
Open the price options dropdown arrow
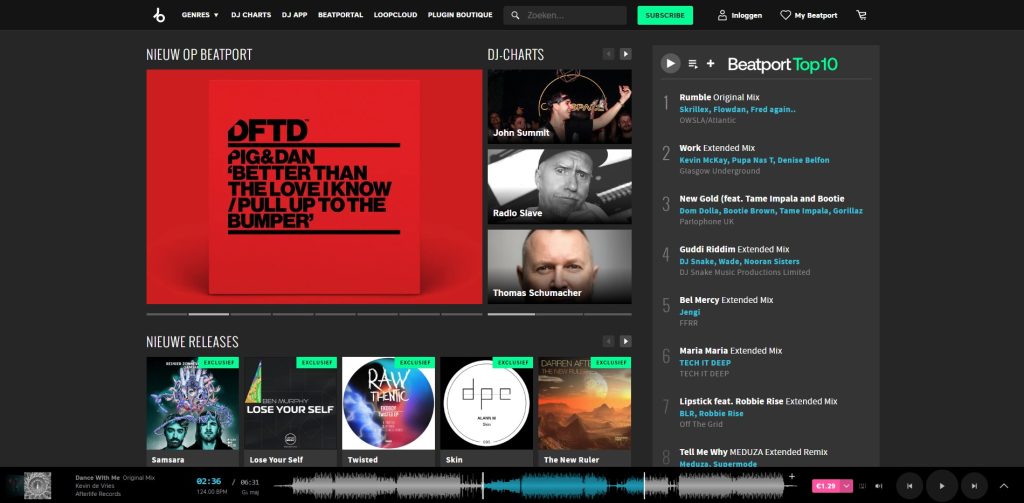(x=847, y=486)
